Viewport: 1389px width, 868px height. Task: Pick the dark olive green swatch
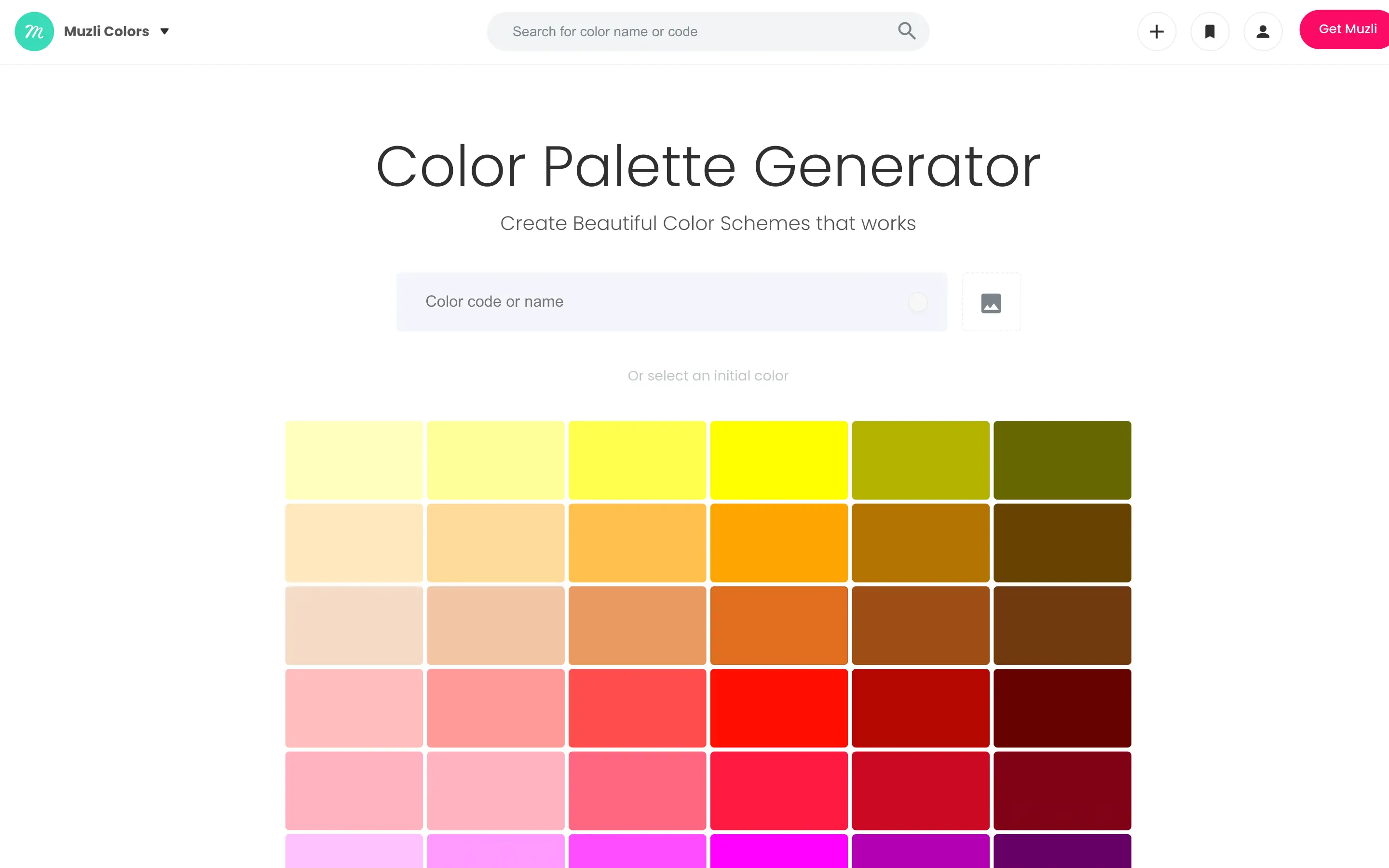1062,461
